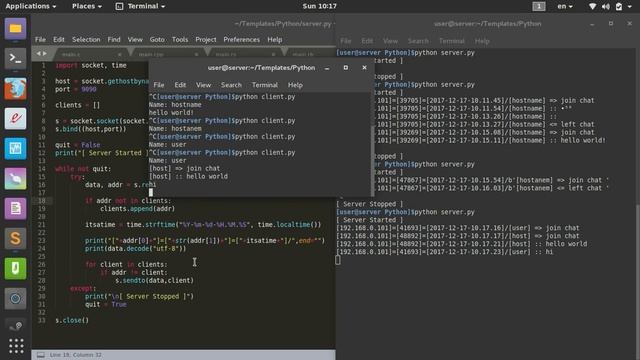The width and height of the screenshot is (640, 360).
Task: Click the front terminal title user@server:~/Templates/Python
Action: [x=261, y=68]
